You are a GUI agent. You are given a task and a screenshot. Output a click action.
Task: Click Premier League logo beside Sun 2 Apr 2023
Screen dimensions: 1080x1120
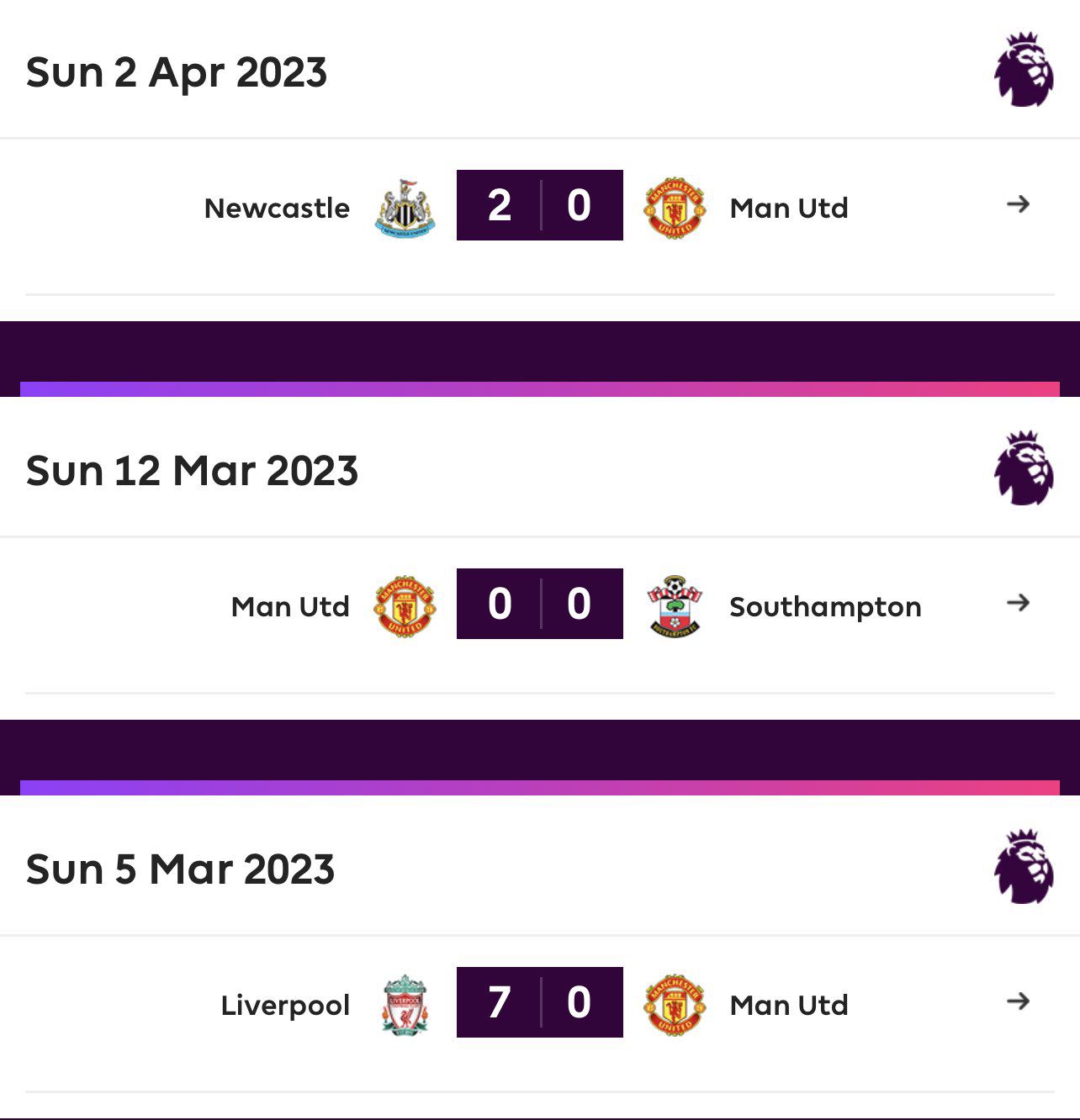1024,71
